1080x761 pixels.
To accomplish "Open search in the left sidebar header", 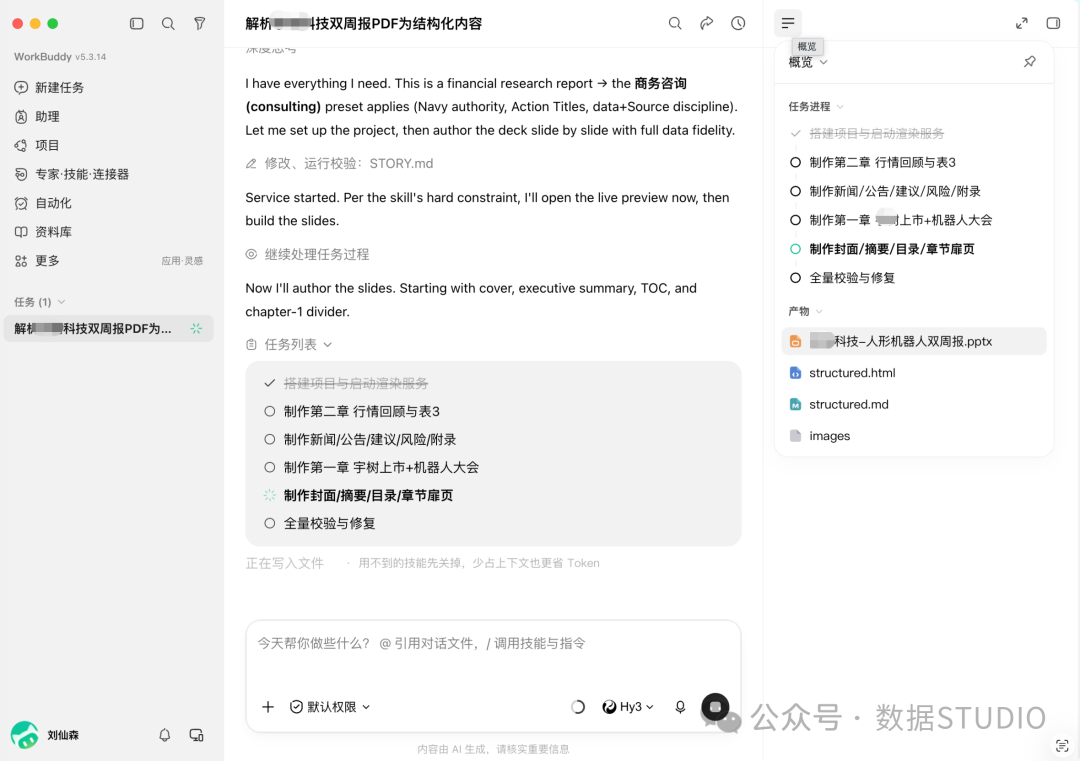I will [x=168, y=23].
